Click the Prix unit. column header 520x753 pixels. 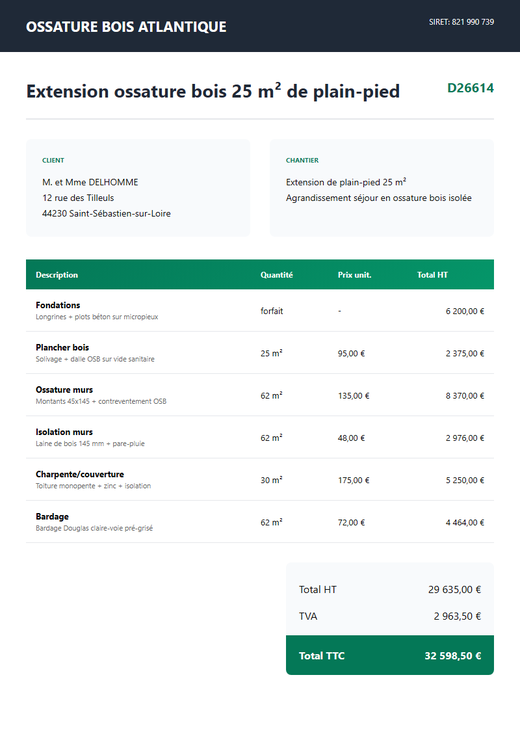click(x=354, y=275)
